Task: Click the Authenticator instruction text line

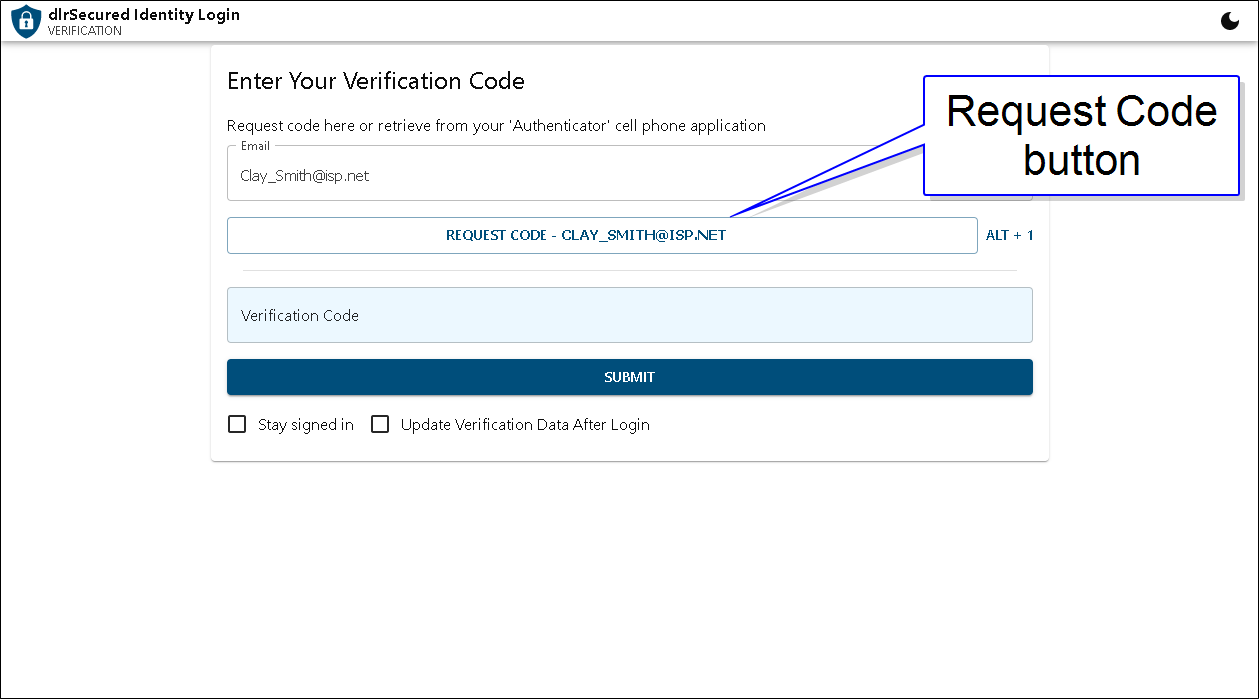Action: (x=496, y=126)
